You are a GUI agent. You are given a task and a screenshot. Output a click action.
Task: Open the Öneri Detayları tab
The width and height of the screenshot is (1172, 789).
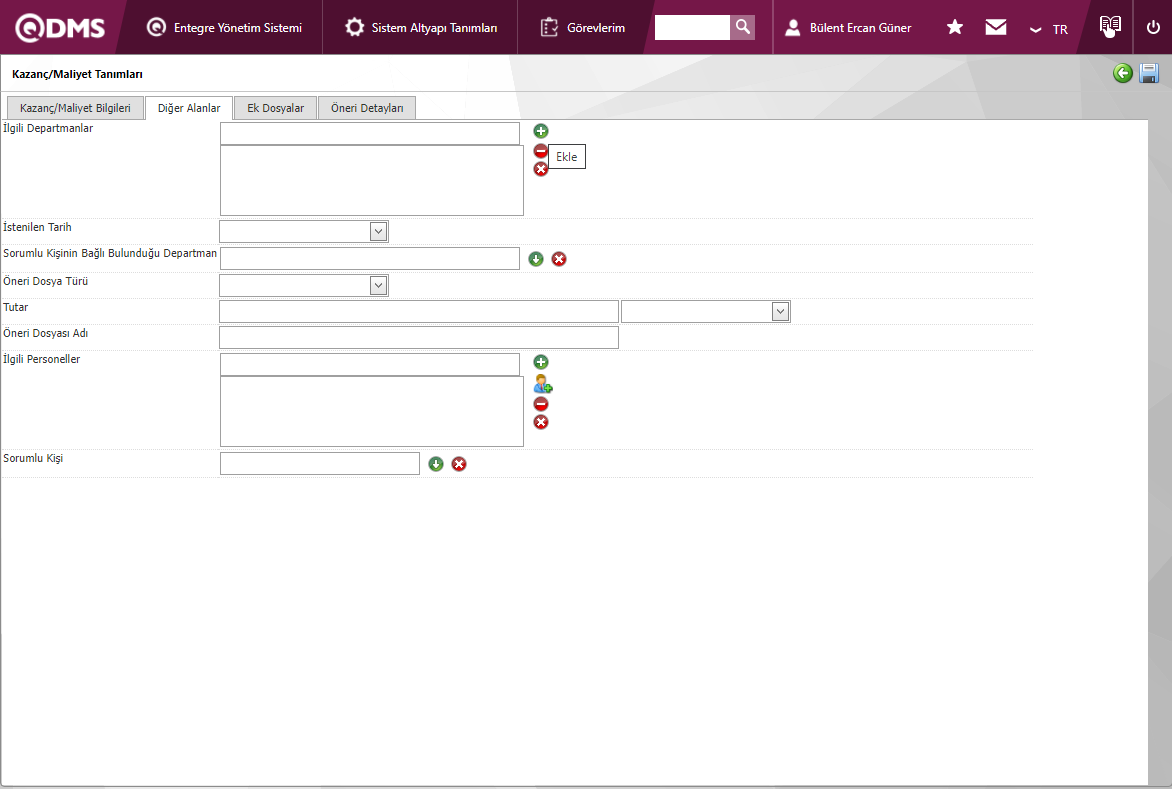(x=367, y=108)
